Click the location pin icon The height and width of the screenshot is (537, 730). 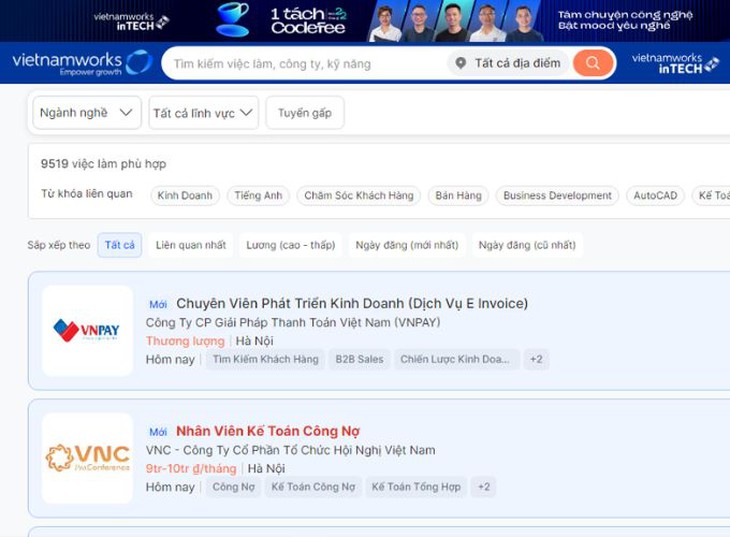click(460, 63)
